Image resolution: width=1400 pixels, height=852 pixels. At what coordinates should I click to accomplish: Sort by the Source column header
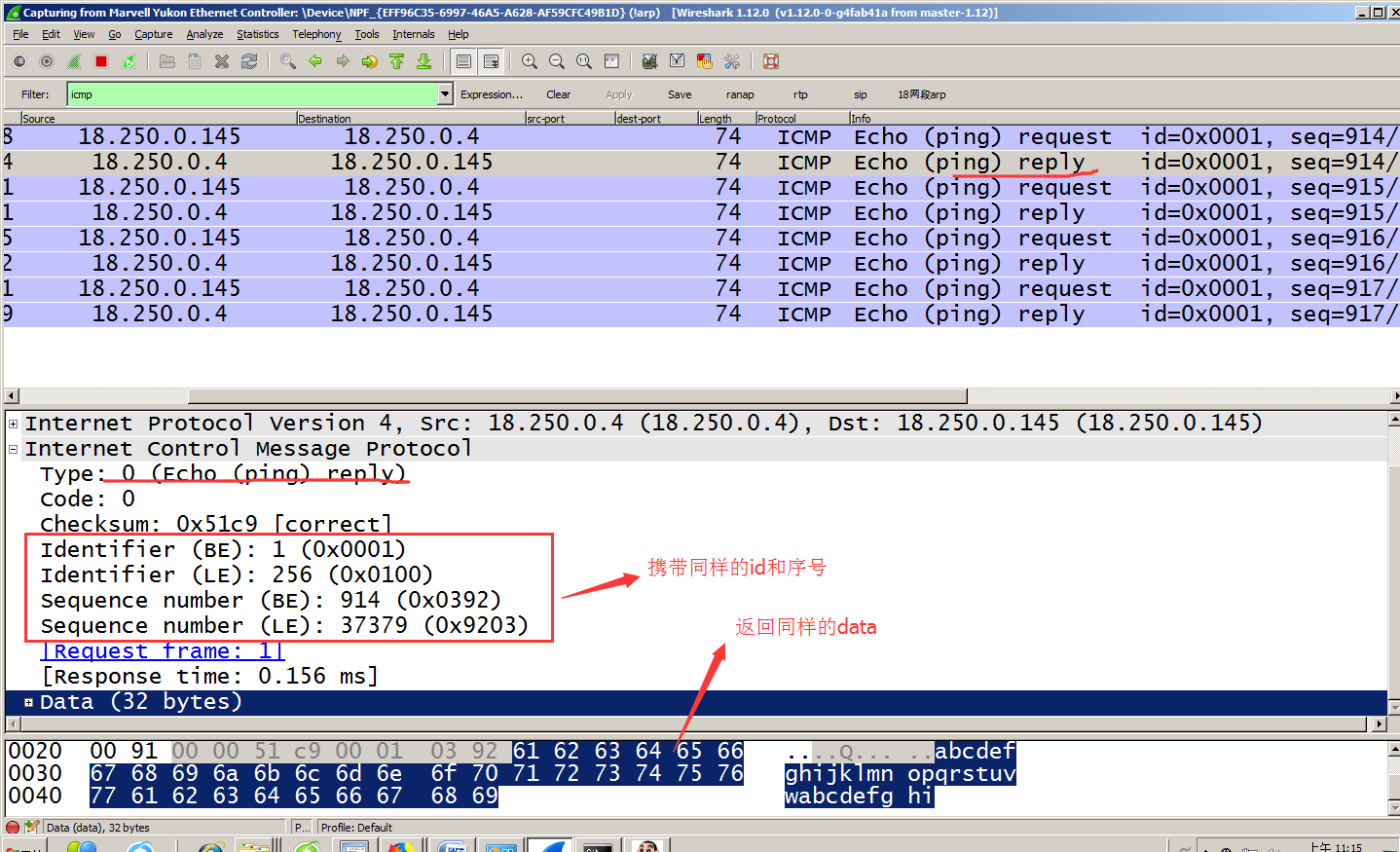tap(159, 119)
